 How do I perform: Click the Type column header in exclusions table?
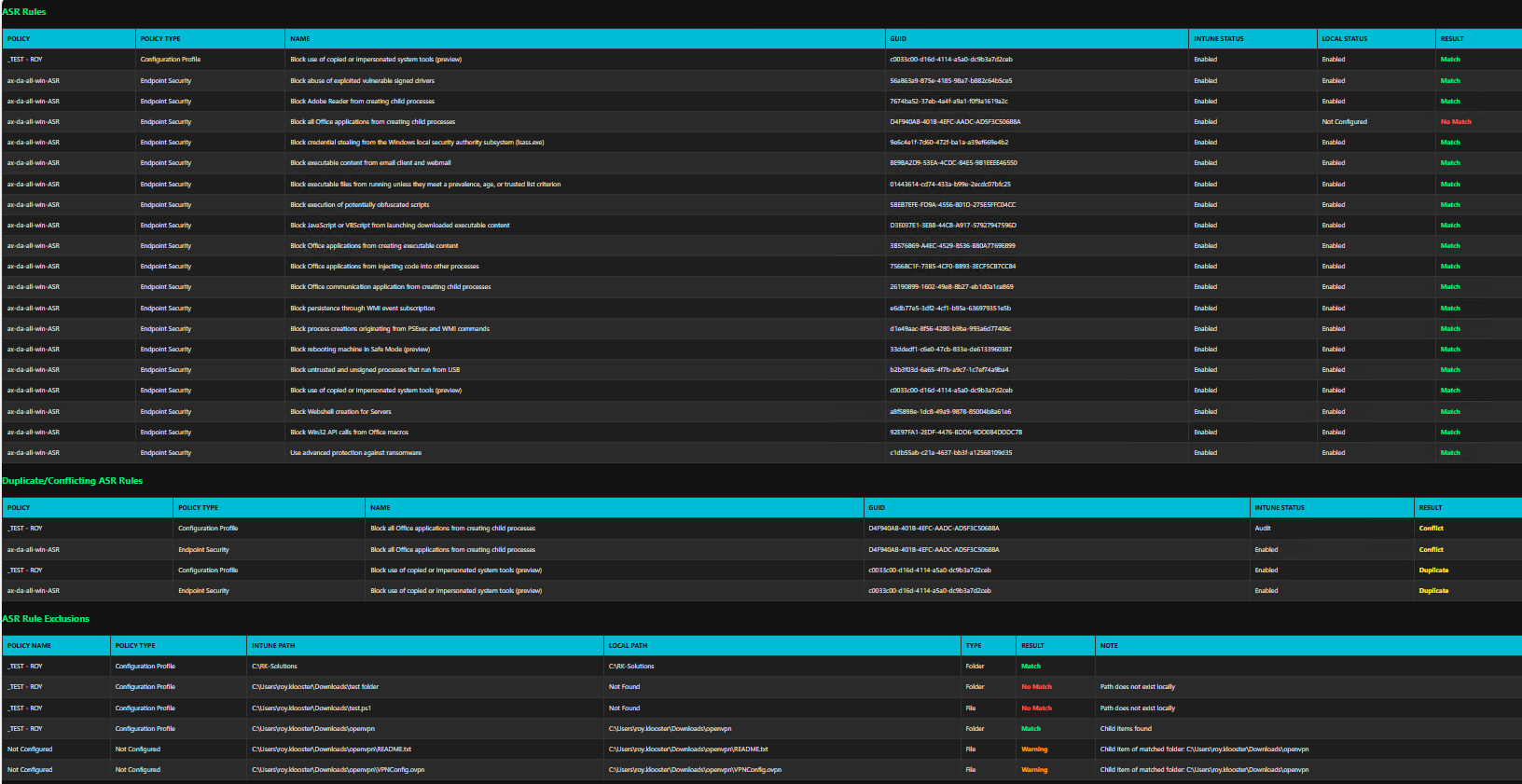click(973, 646)
